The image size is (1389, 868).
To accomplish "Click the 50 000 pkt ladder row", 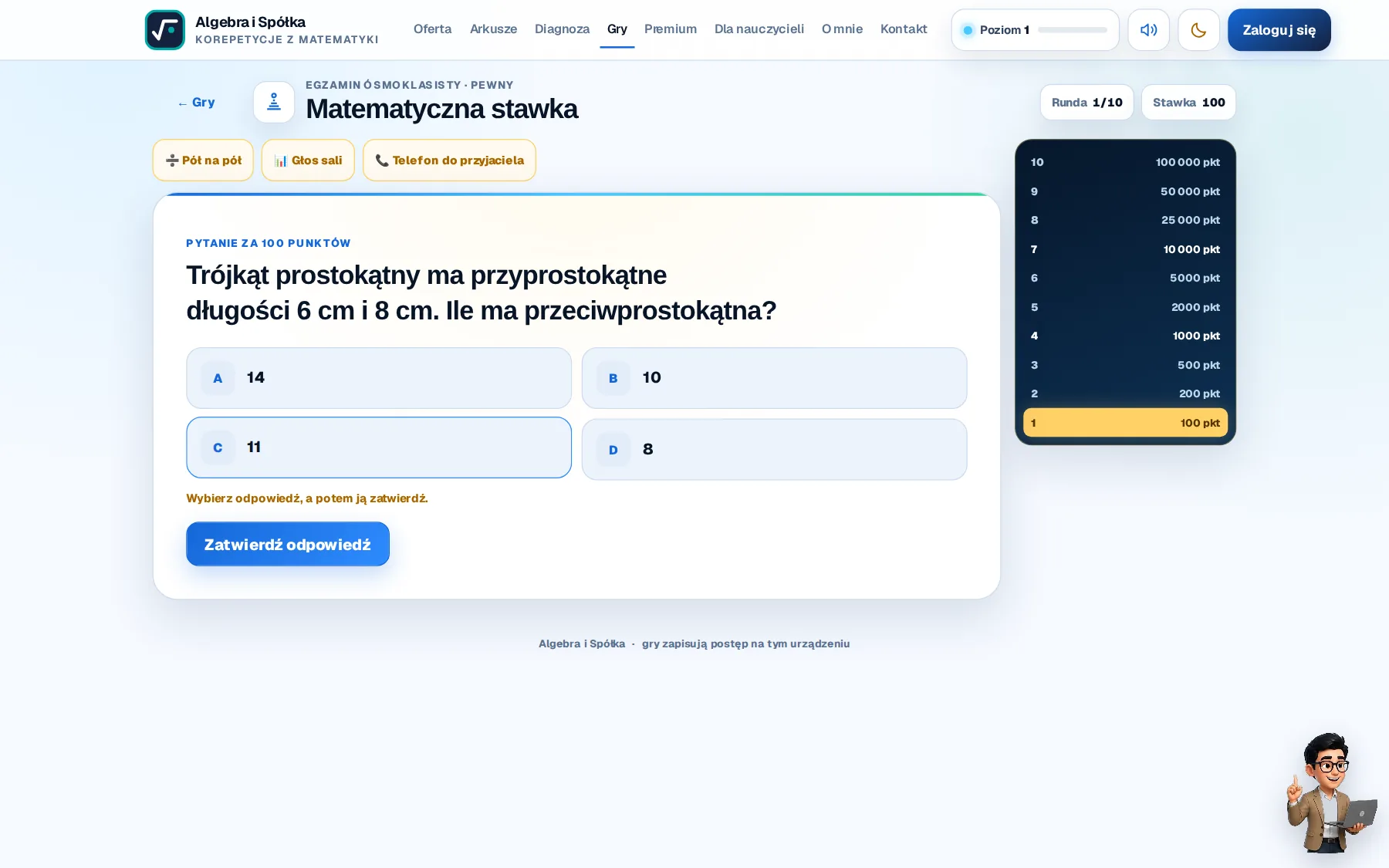I will [1125, 191].
